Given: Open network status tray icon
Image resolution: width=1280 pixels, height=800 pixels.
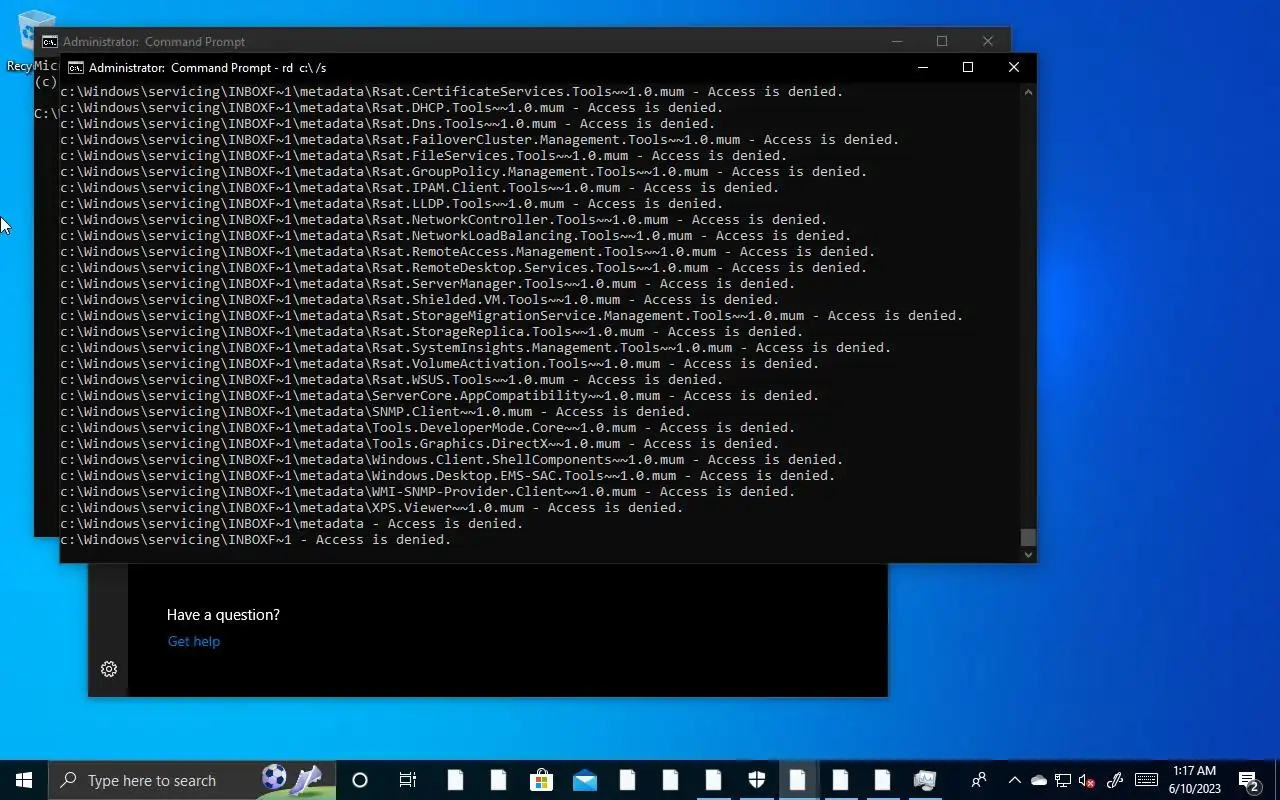Looking at the screenshot, I should point(1063,780).
